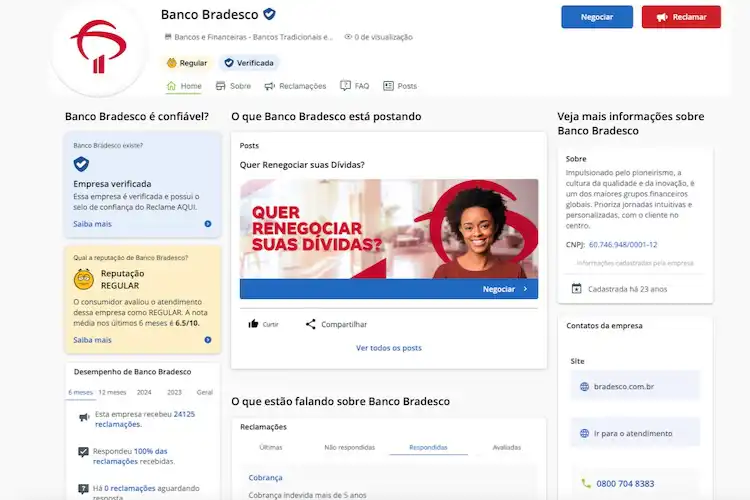The image size is (750, 500).
Task: Click the chevron arrow on Negociar bar
Action: (525, 289)
